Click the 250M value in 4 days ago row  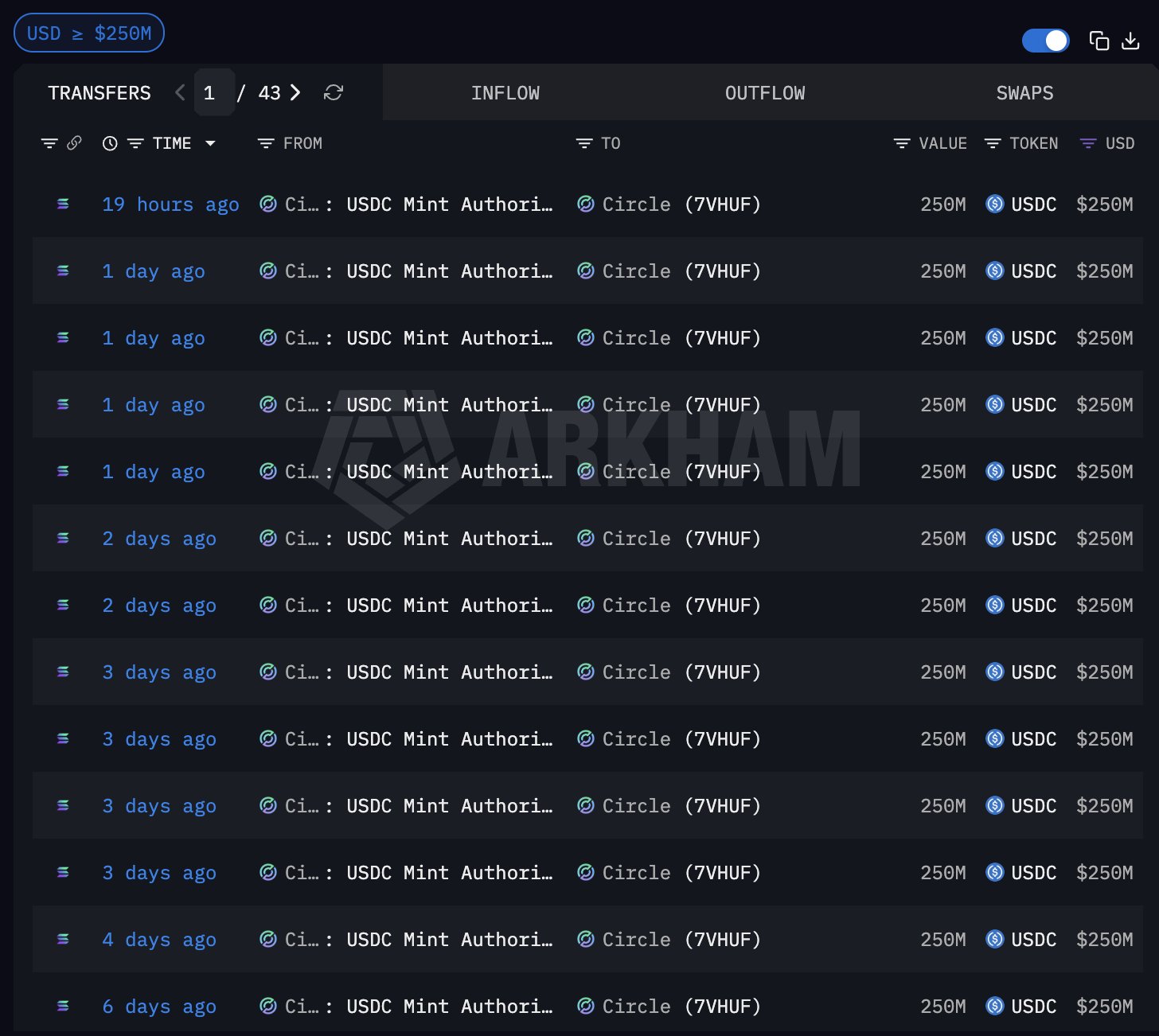coord(943,940)
